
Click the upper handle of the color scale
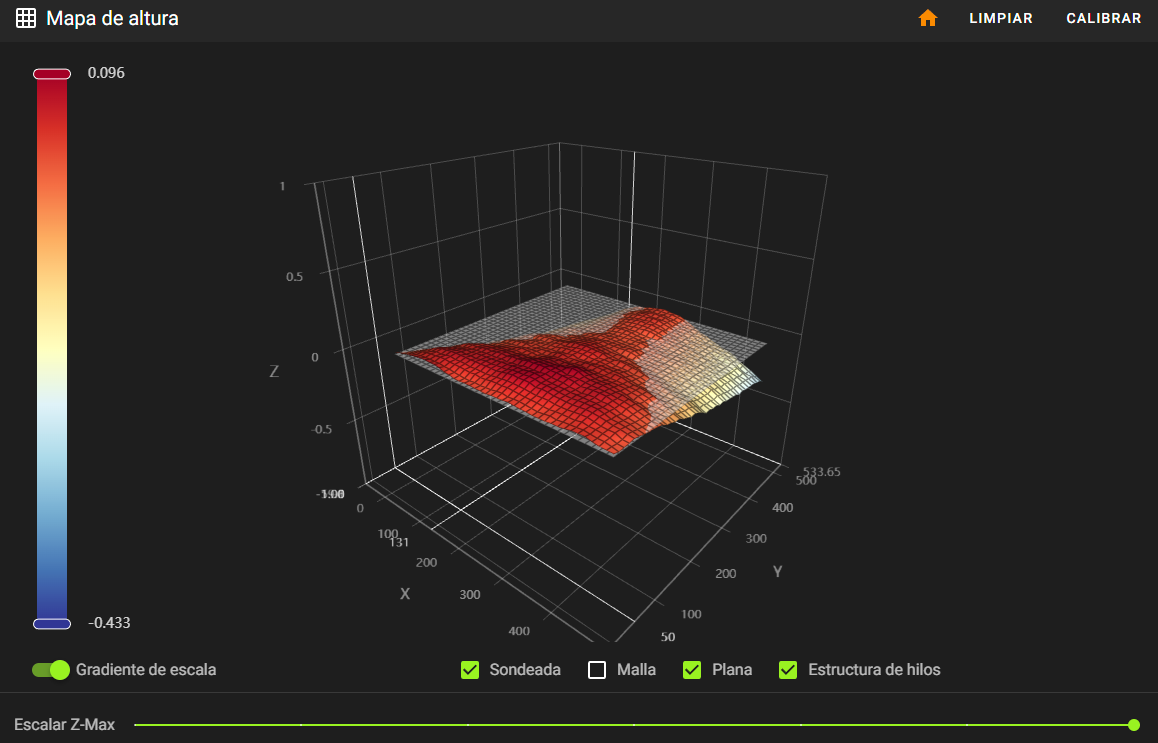click(52, 74)
